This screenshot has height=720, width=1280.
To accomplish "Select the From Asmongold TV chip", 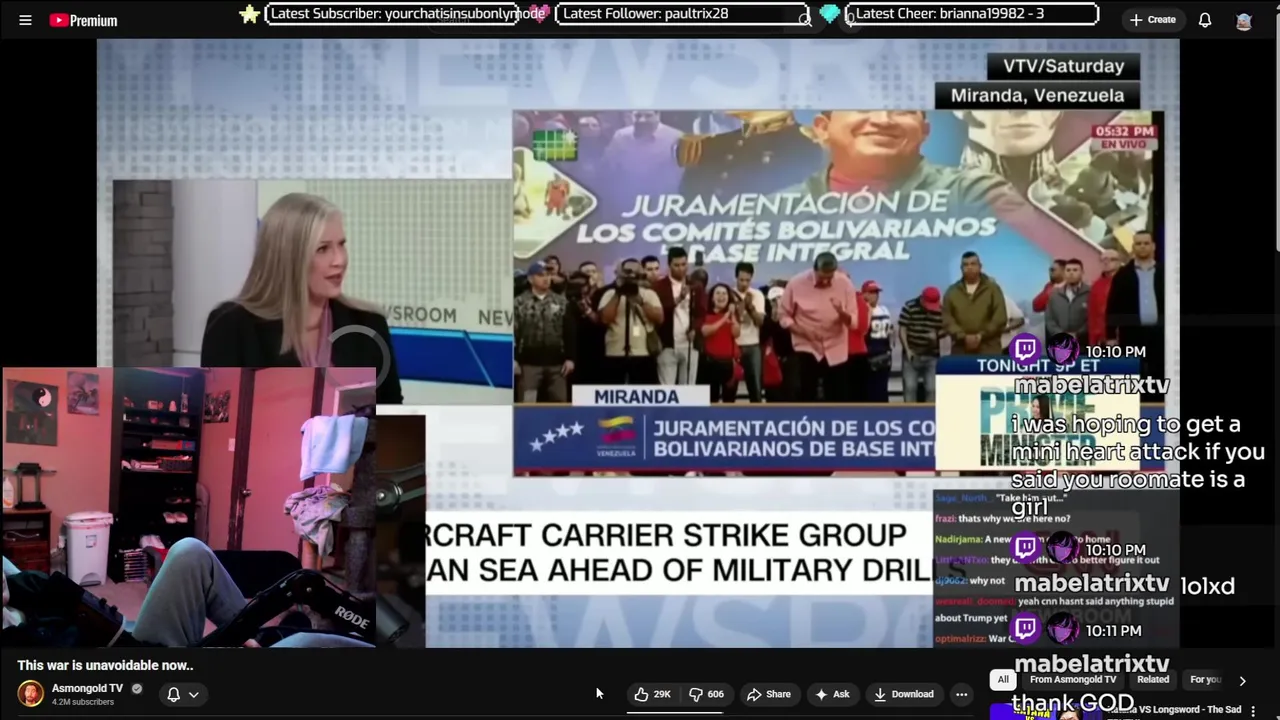I will coord(1073,680).
